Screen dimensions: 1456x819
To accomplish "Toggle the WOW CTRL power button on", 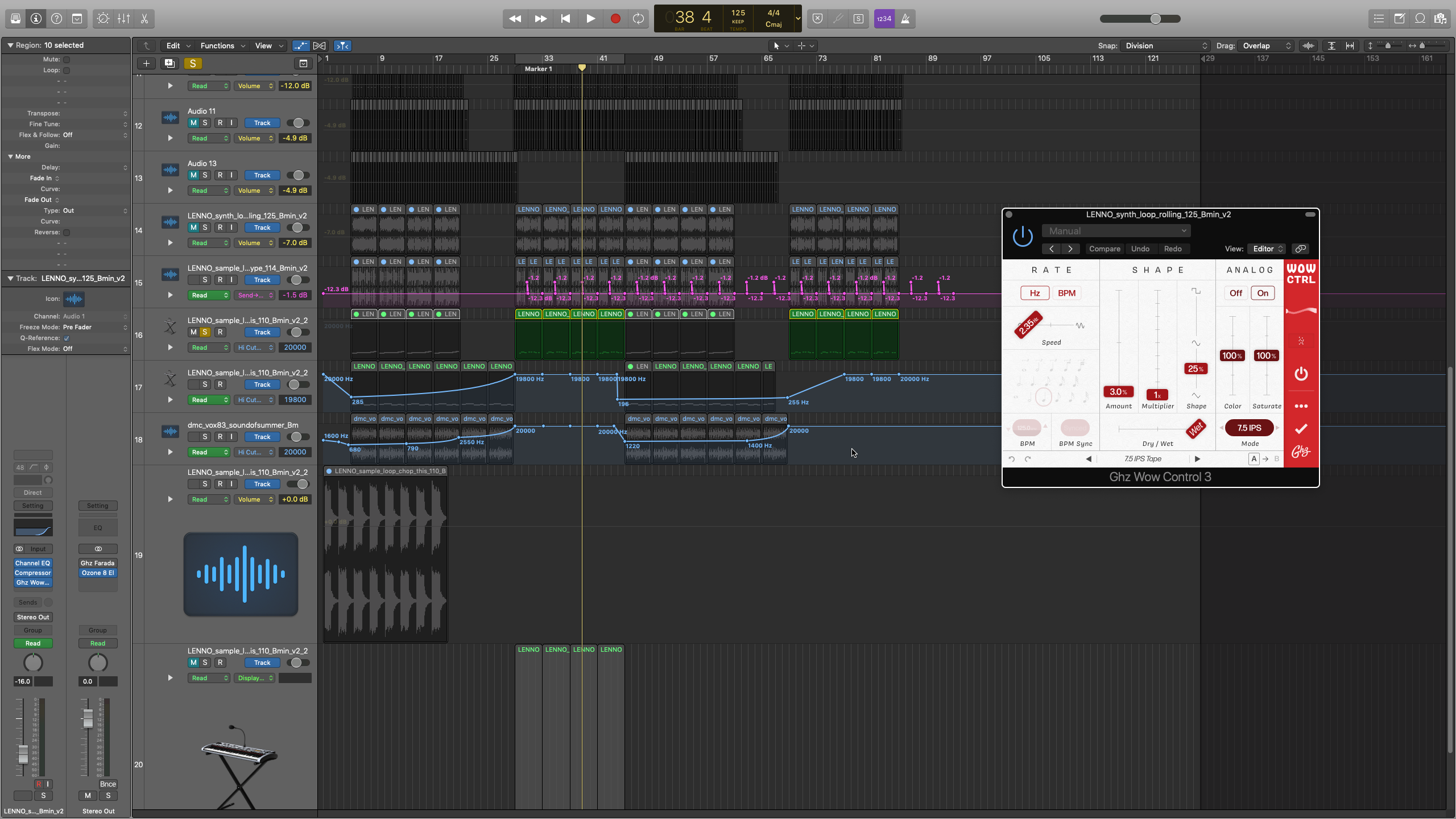I will (x=1300, y=374).
